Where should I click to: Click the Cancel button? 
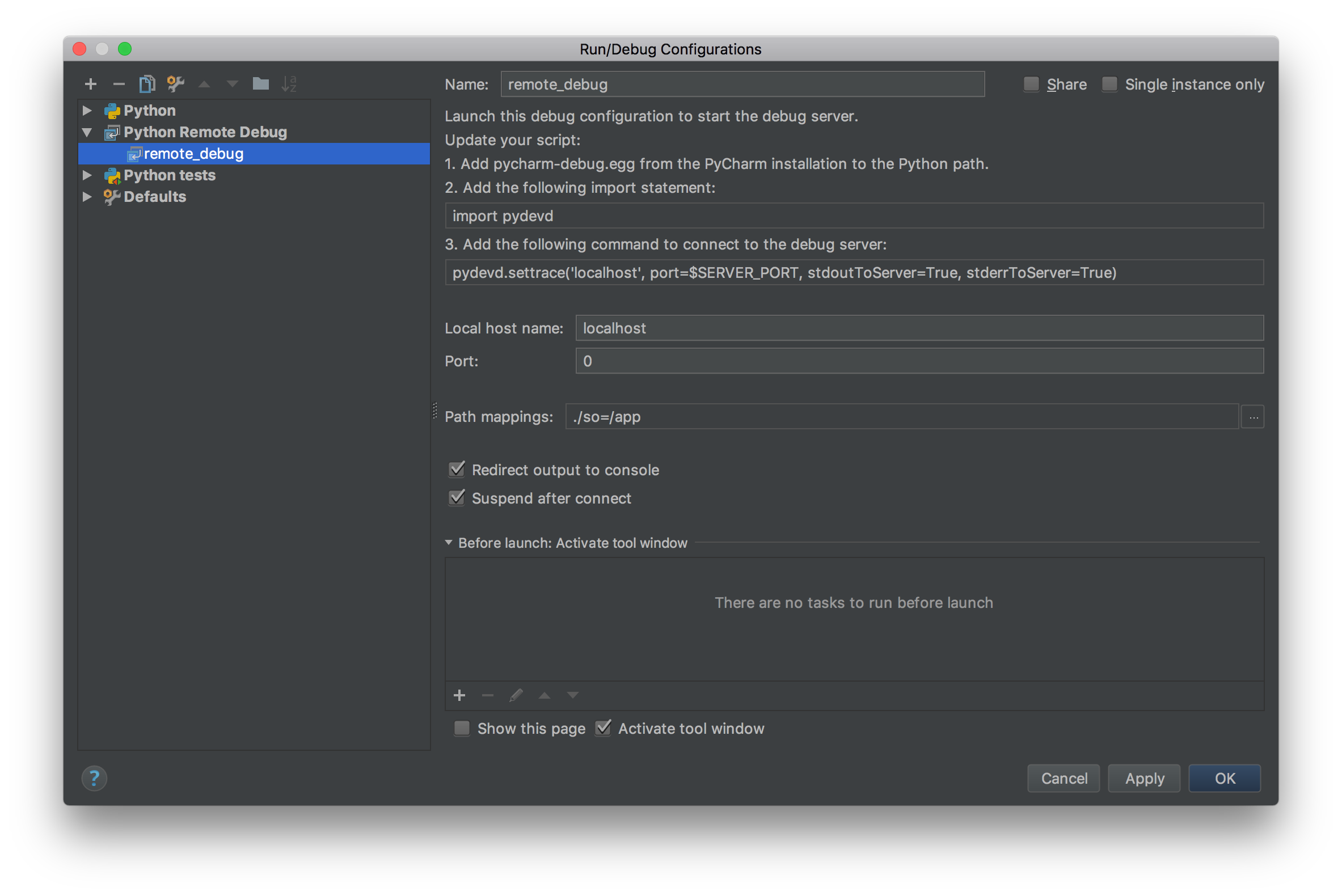1064,778
